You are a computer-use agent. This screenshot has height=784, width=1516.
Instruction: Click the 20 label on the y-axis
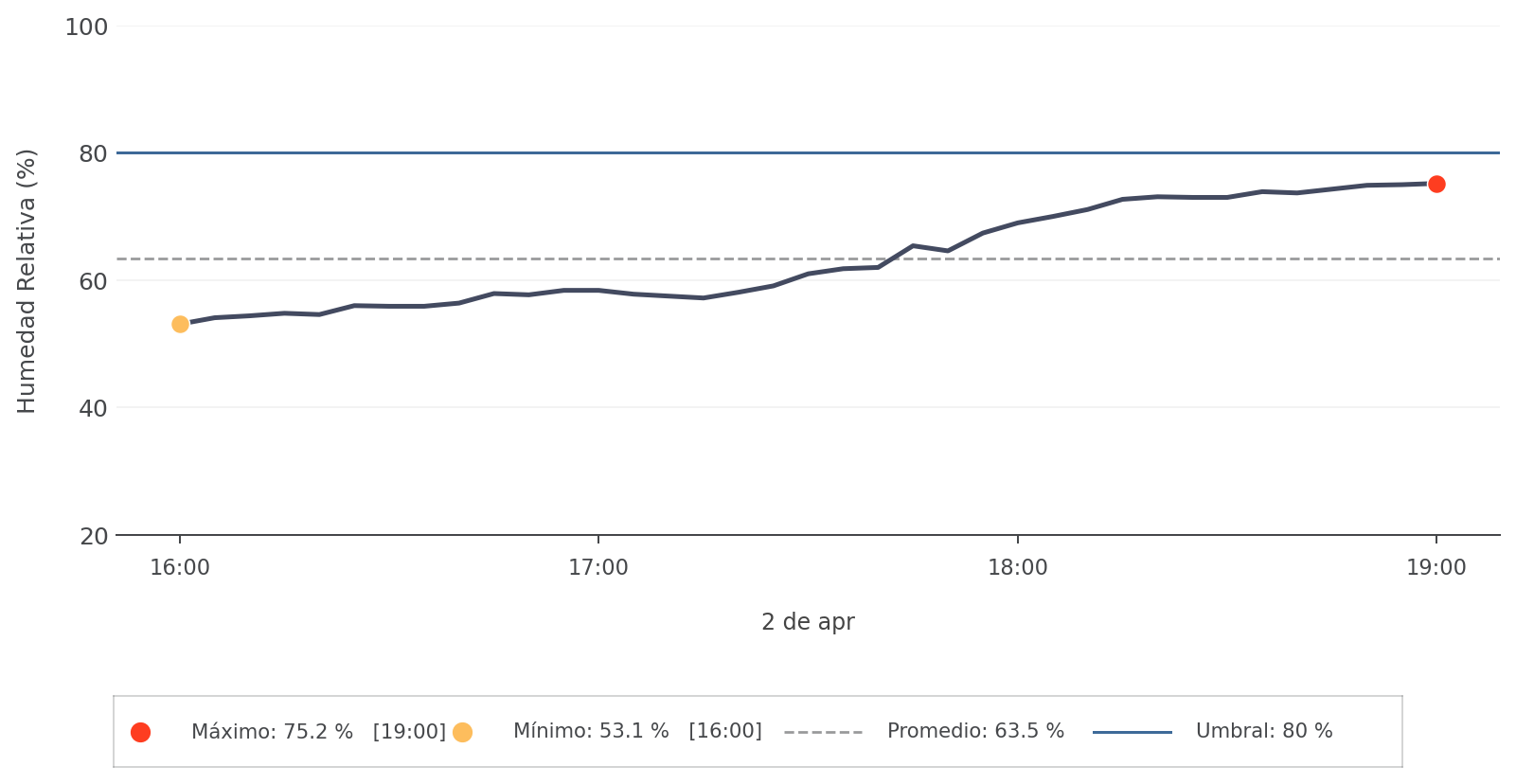[93, 536]
